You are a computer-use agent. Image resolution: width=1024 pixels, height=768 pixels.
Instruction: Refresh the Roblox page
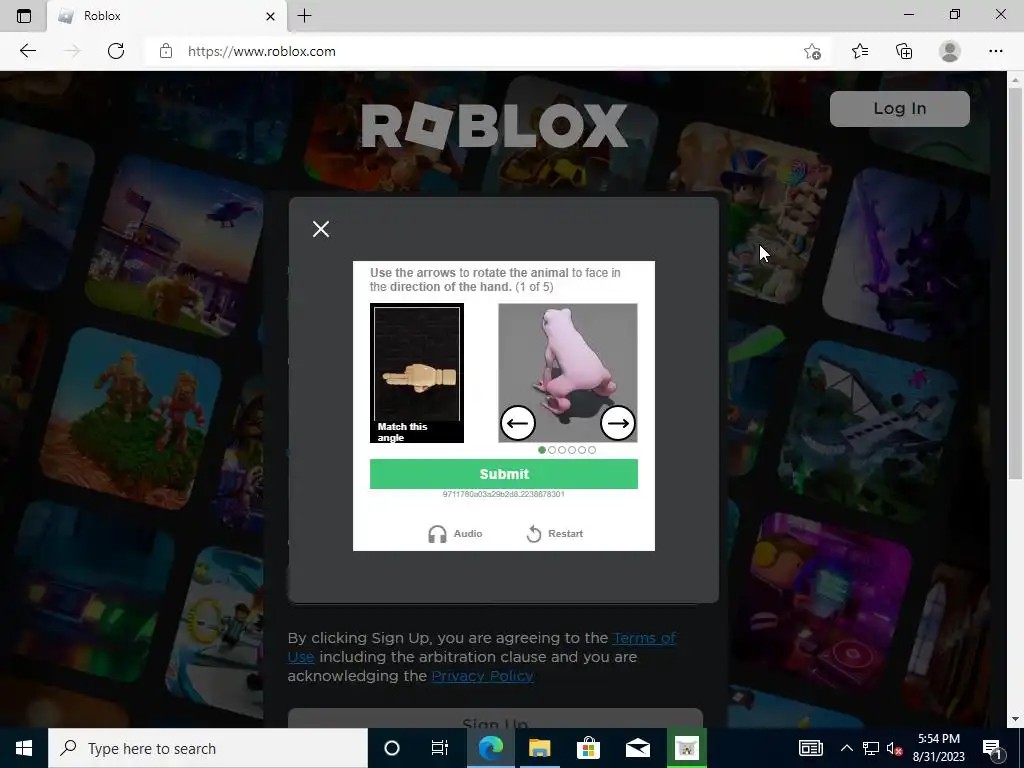point(116,51)
